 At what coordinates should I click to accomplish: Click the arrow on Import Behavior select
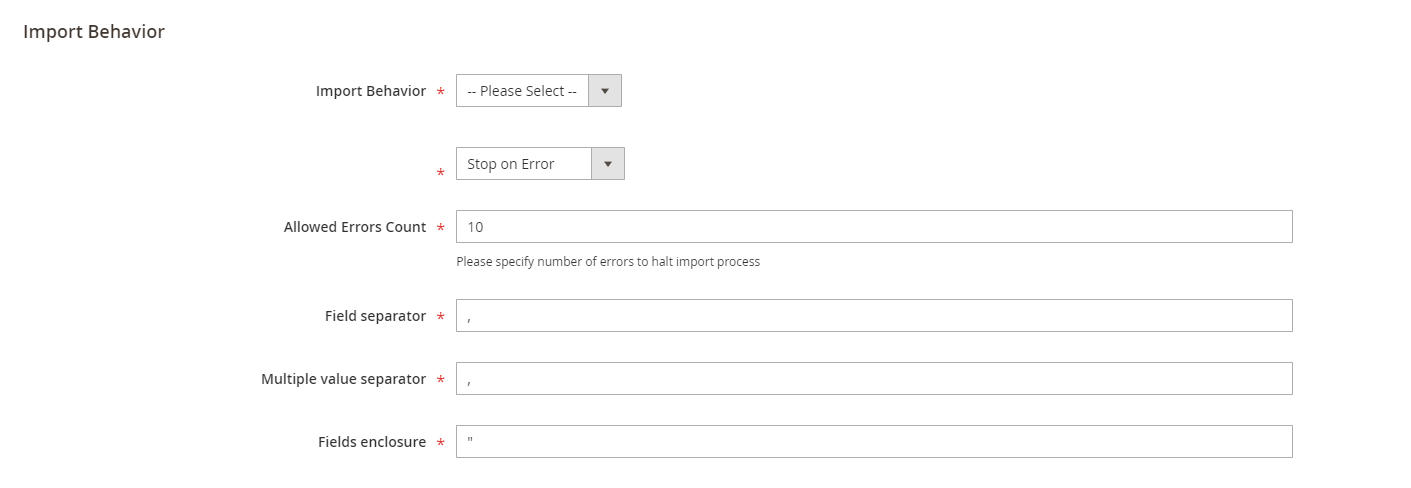[604, 91]
